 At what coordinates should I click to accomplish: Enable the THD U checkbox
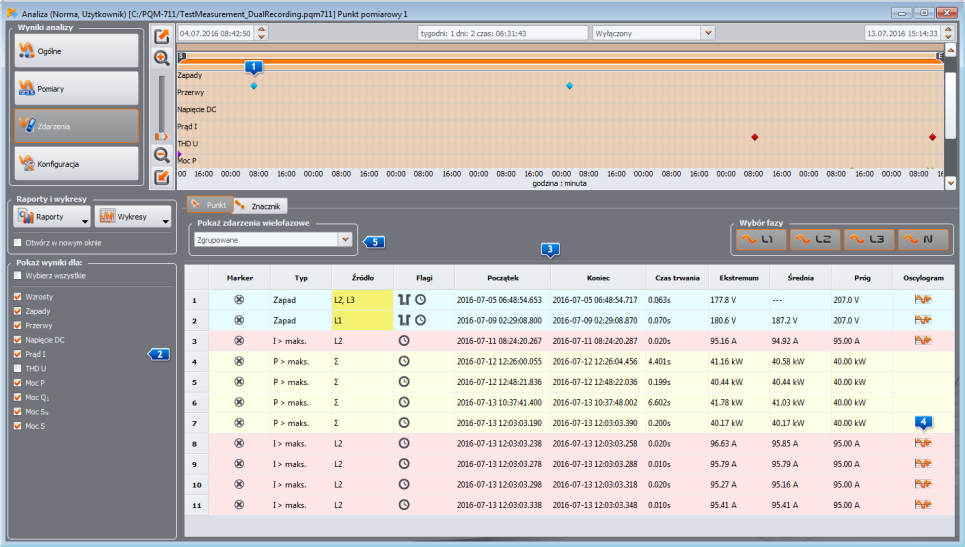[x=17, y=369]
